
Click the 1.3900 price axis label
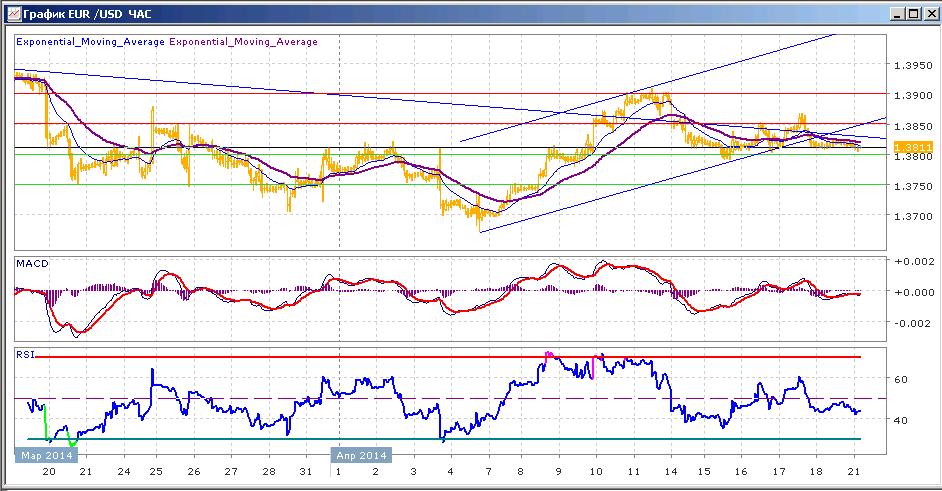pyautogui.click(x=913, y=96)
